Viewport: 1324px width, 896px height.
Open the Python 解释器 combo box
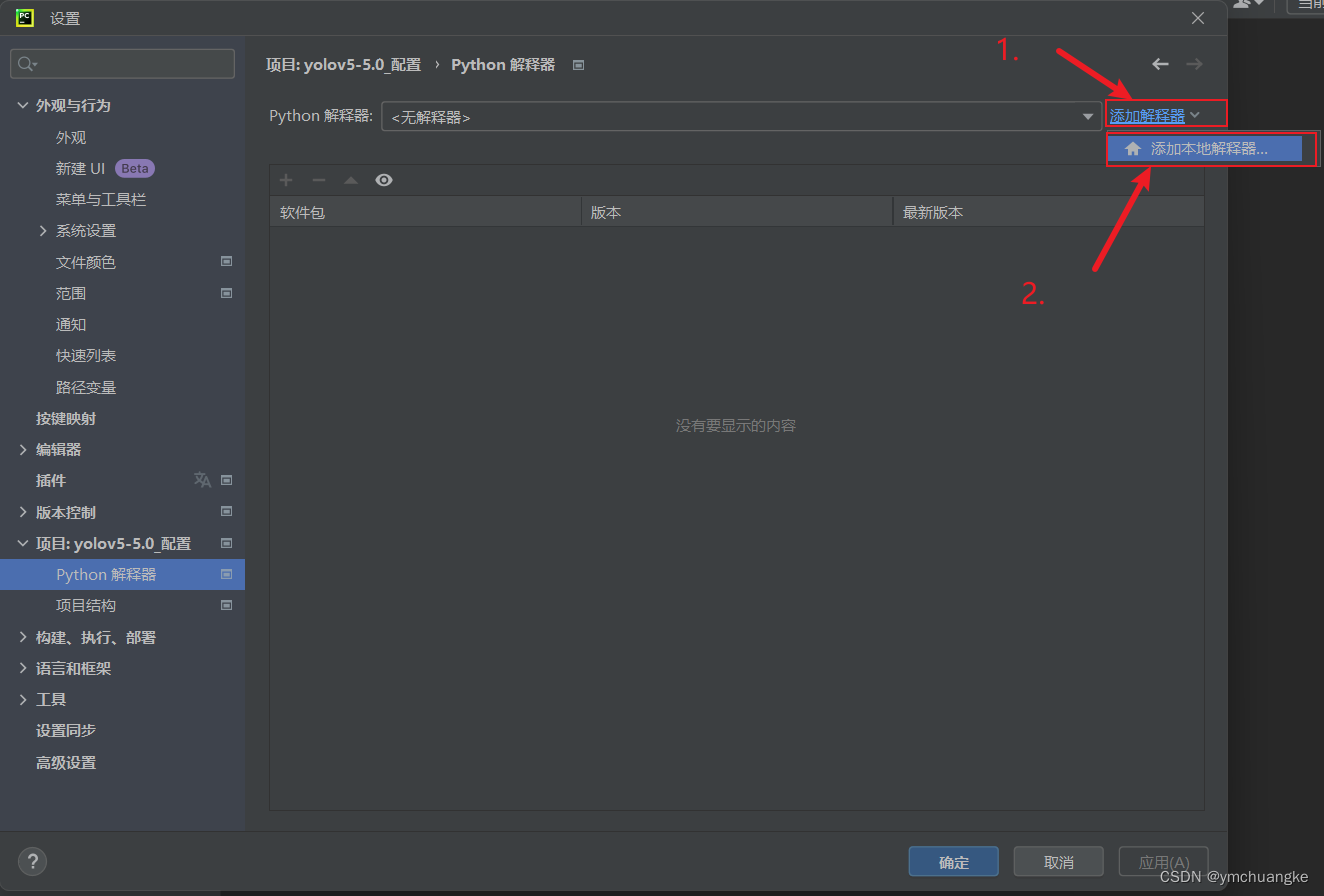[740, 117]
